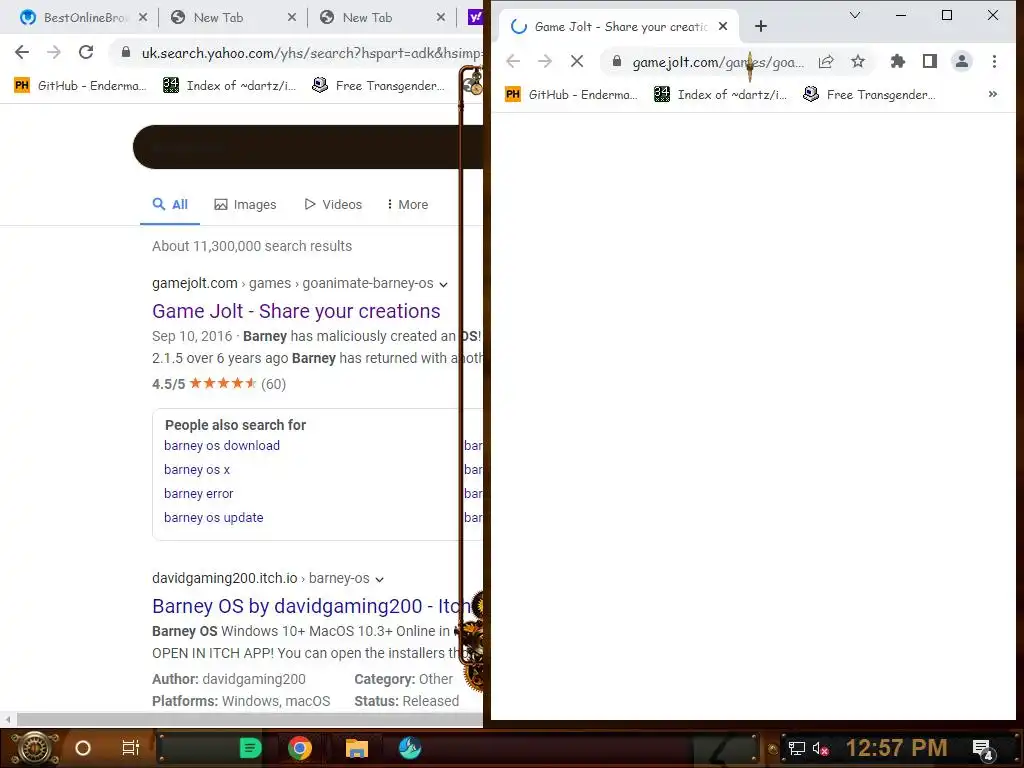Share this Game Jolt page

click(x=826, y=61)
